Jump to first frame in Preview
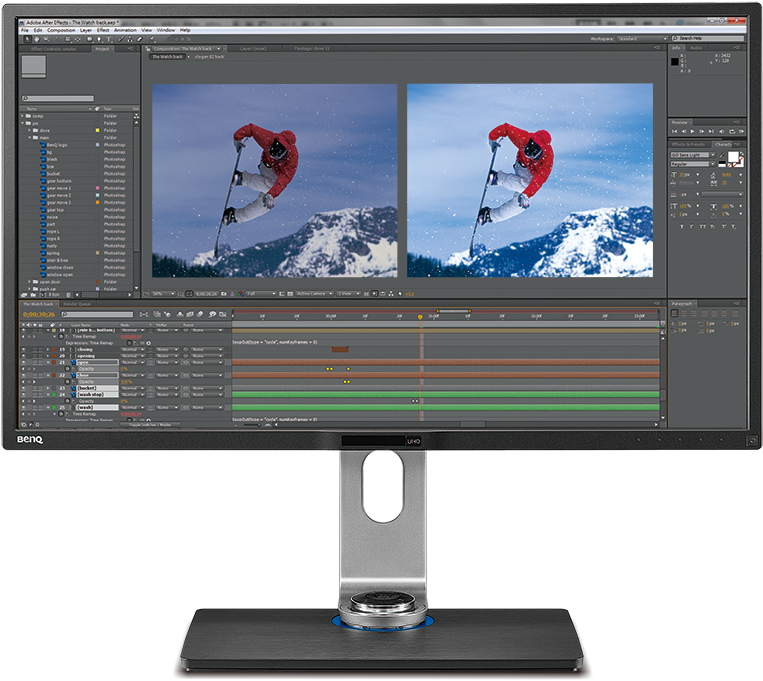Image resolution: width=763 pixels, height=681 pixels. [x=674, y=131]
